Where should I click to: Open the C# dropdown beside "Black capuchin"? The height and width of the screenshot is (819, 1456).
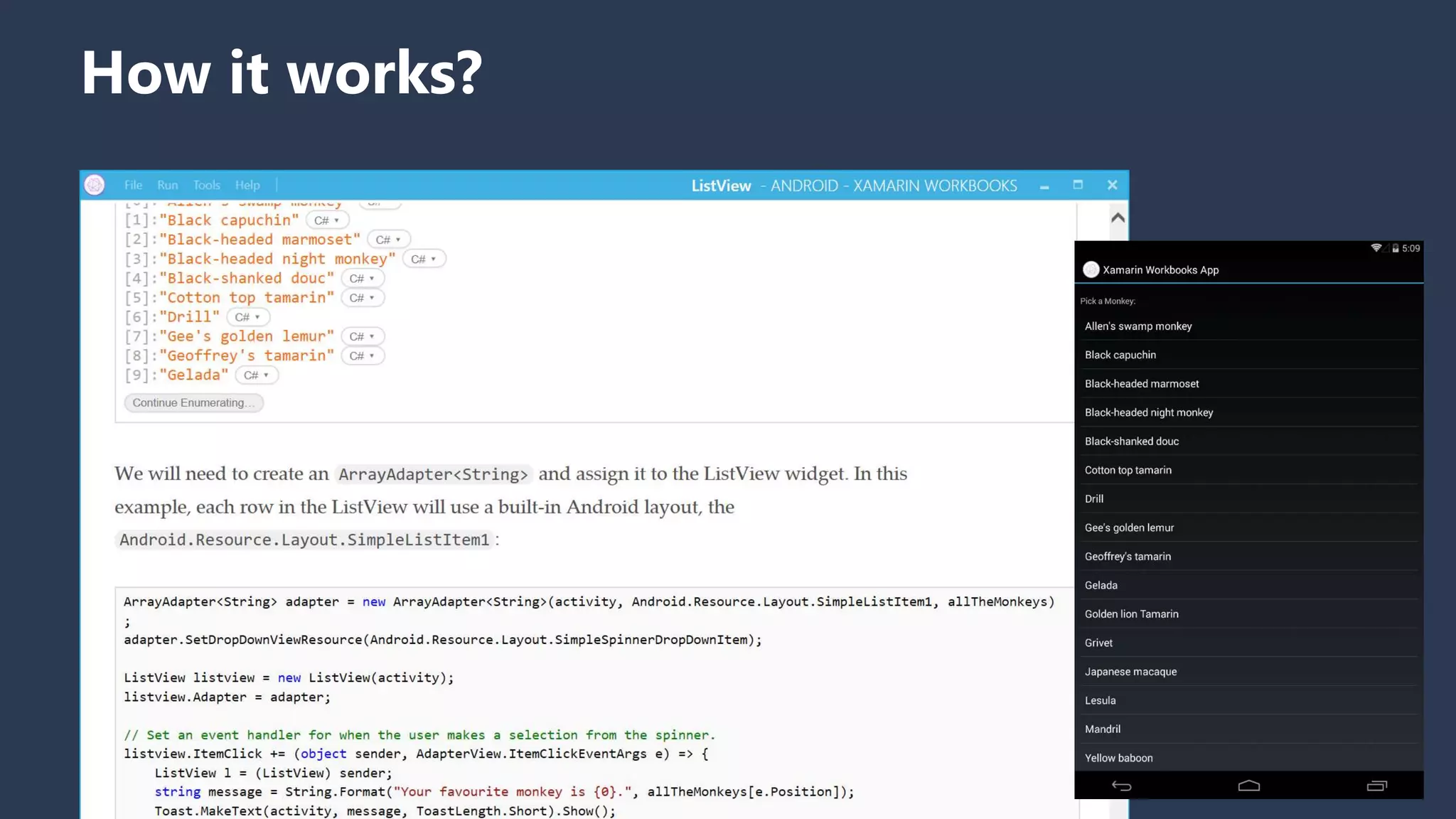327,220
